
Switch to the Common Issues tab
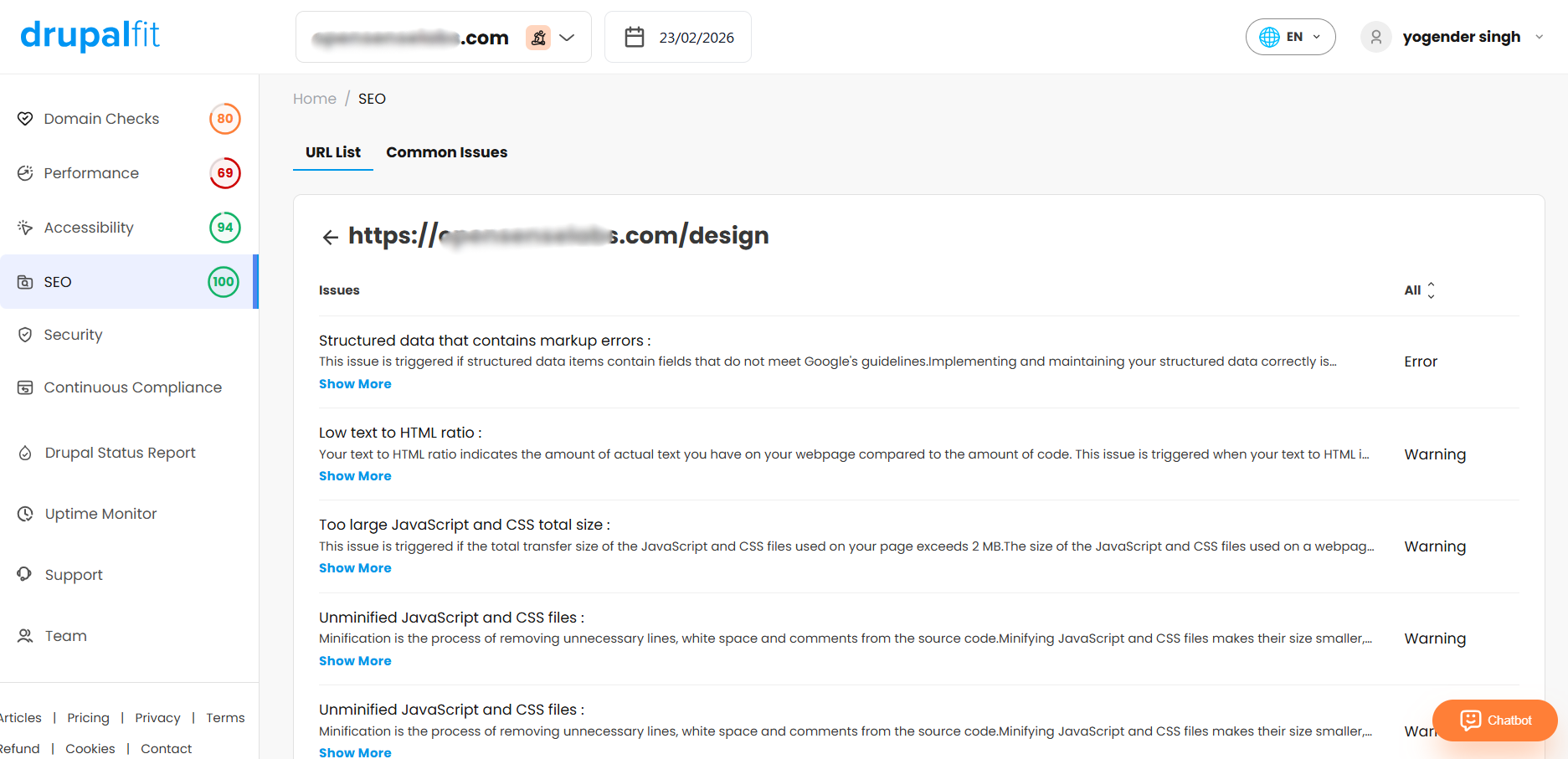click(446, 152)
